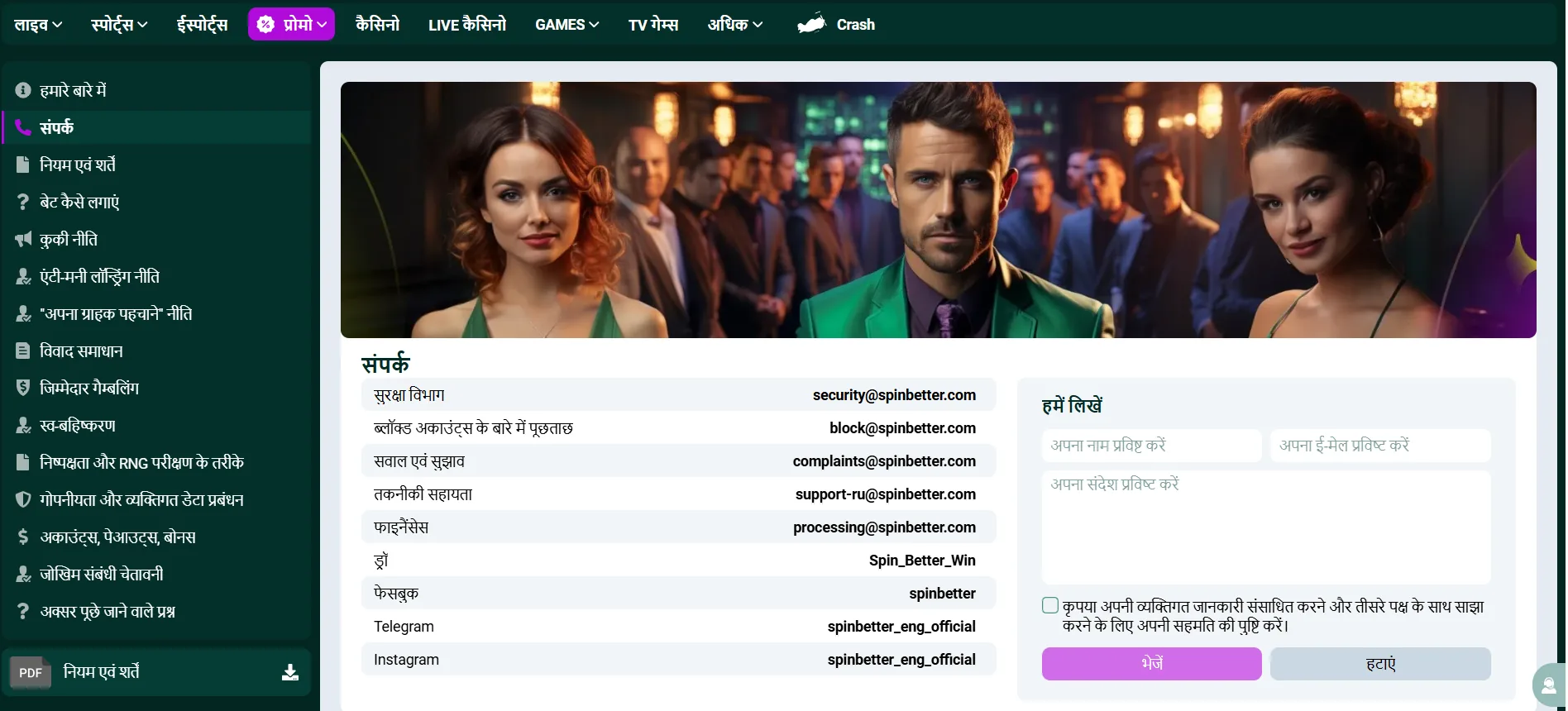This screenshot has width=1568, height=711.
Task: Click the download icon for नियम एवं शर्तें PDF
Action: click(290, 672)
